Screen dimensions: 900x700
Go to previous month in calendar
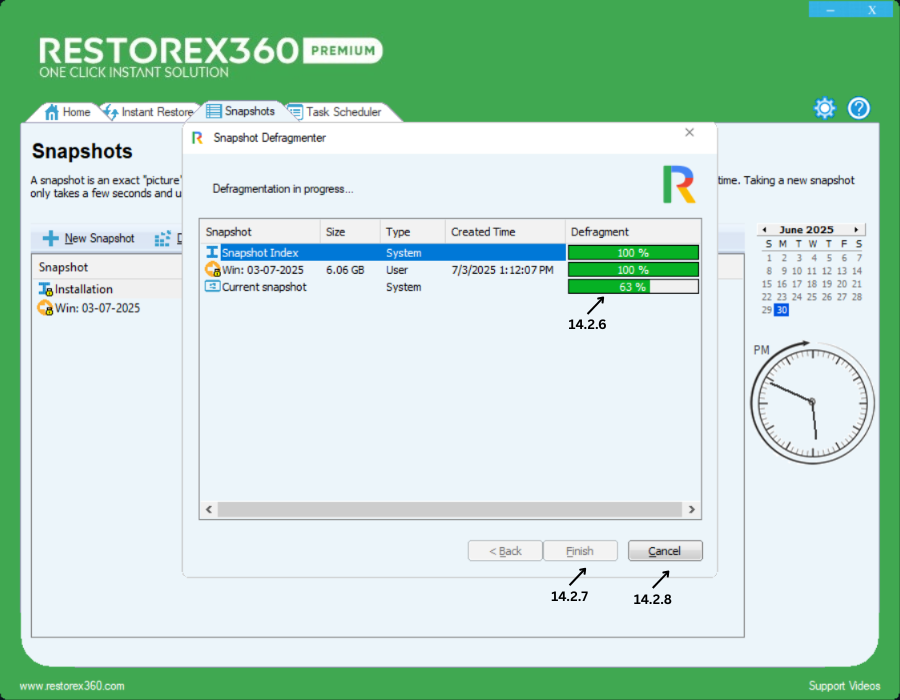click(x=762, y=230)
